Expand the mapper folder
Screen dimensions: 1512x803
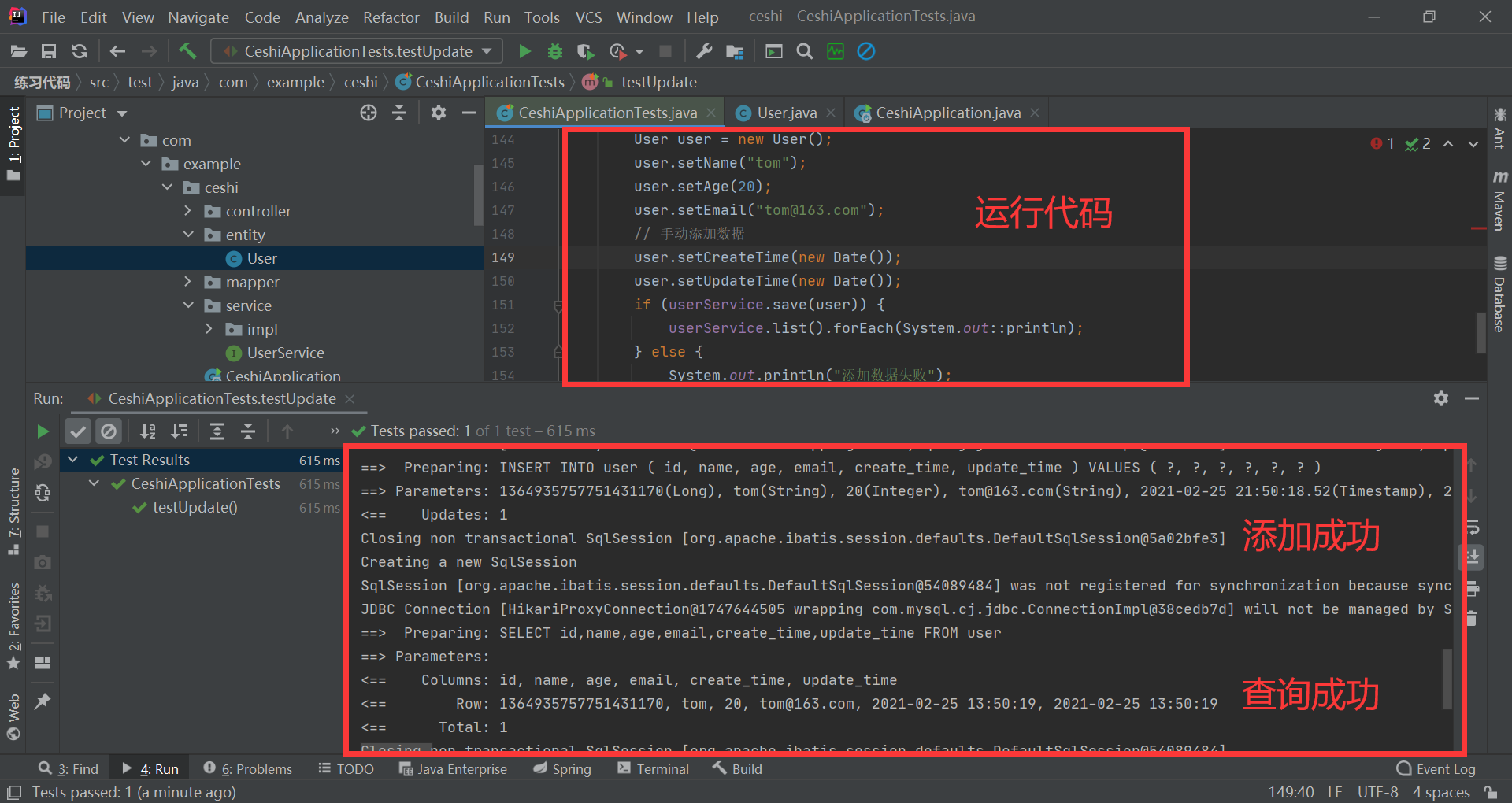[x=187, y=282]
